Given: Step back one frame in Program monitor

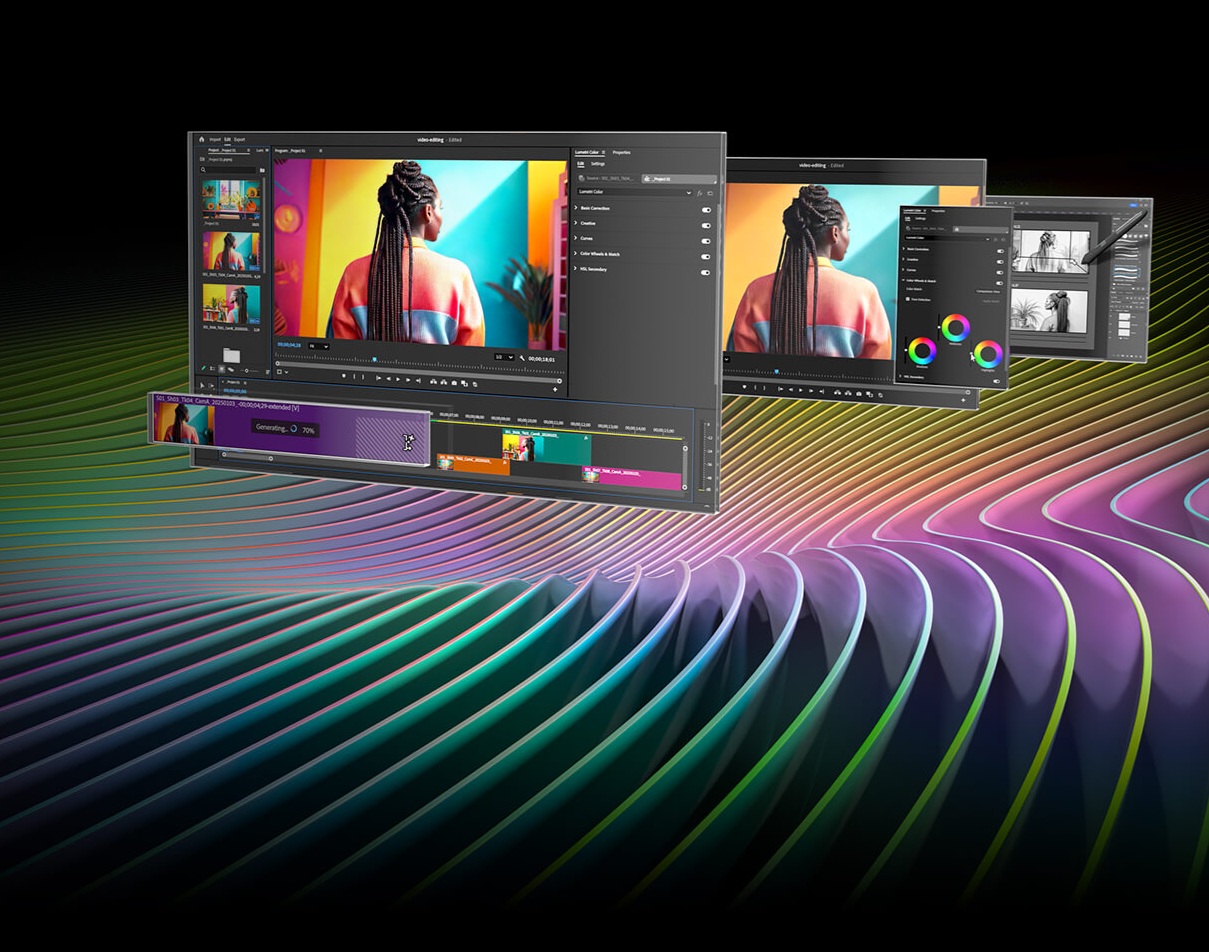Looking at the screenshot, I should coord(389,378).
